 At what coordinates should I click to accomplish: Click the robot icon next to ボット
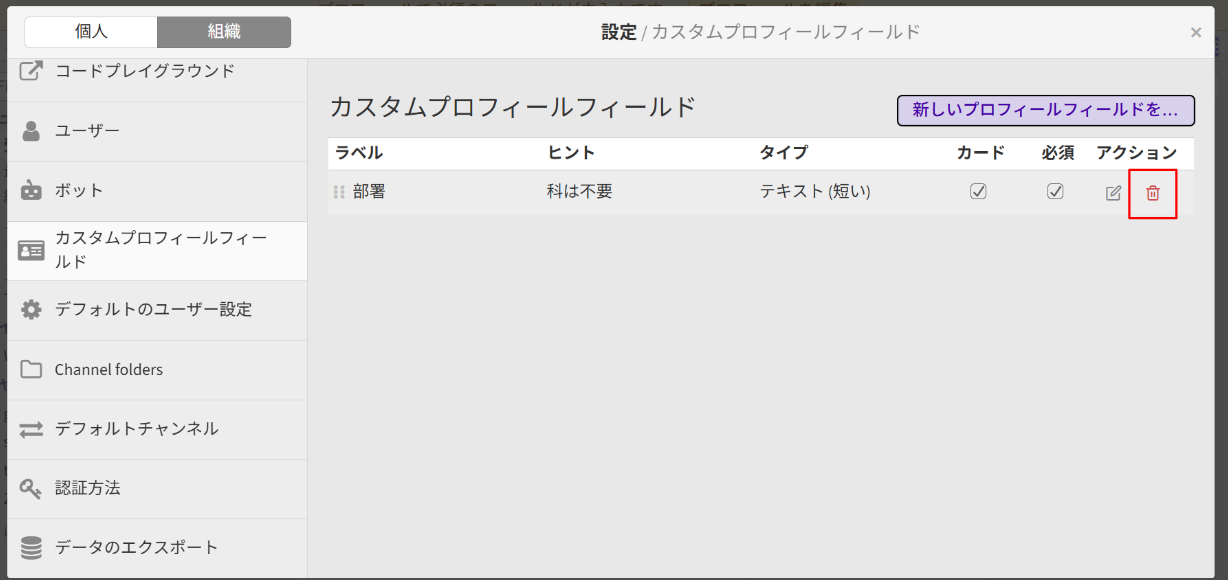[x=32, y=190]
